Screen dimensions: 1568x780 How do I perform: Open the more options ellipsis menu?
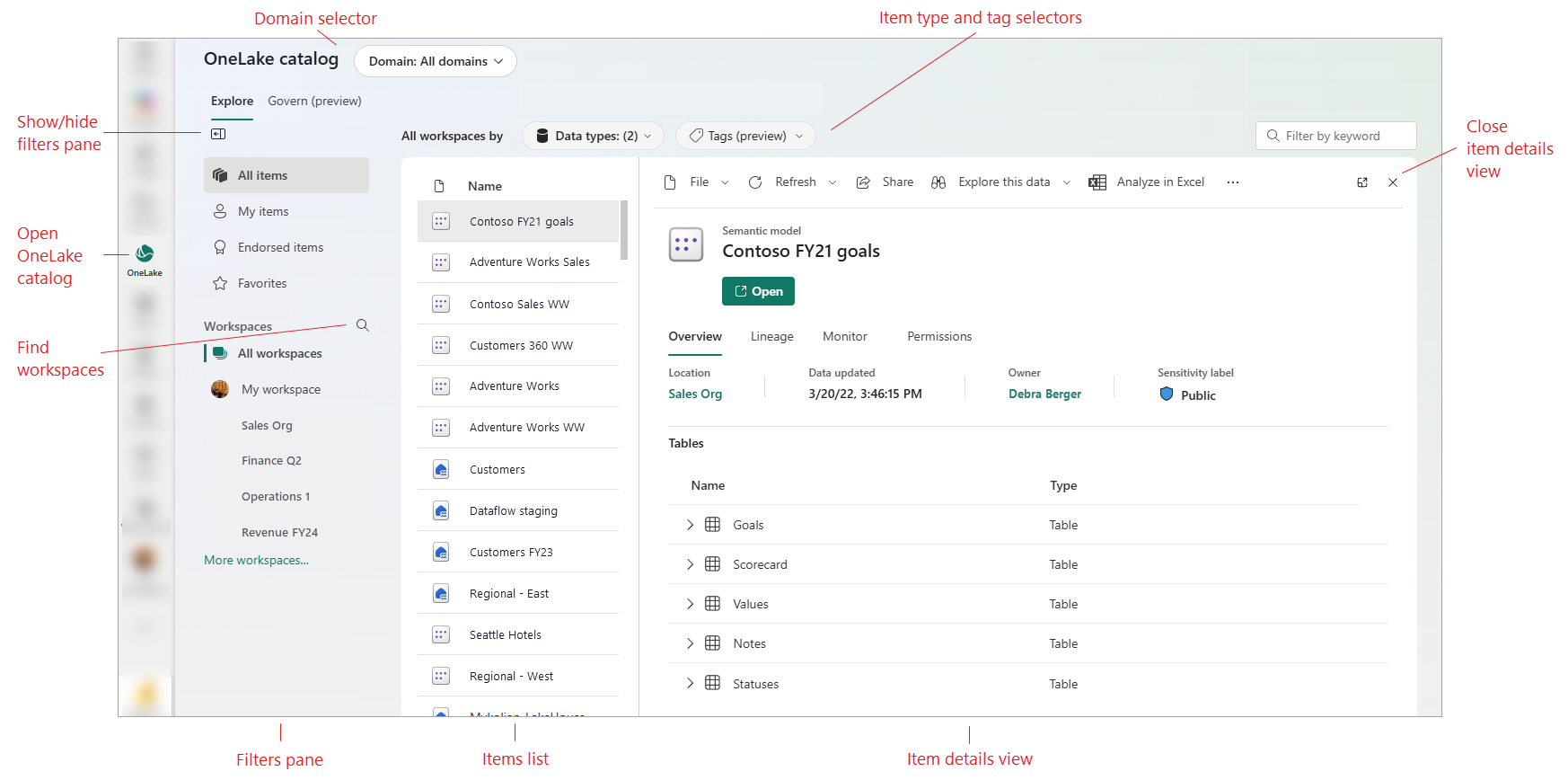point(1233,182)
